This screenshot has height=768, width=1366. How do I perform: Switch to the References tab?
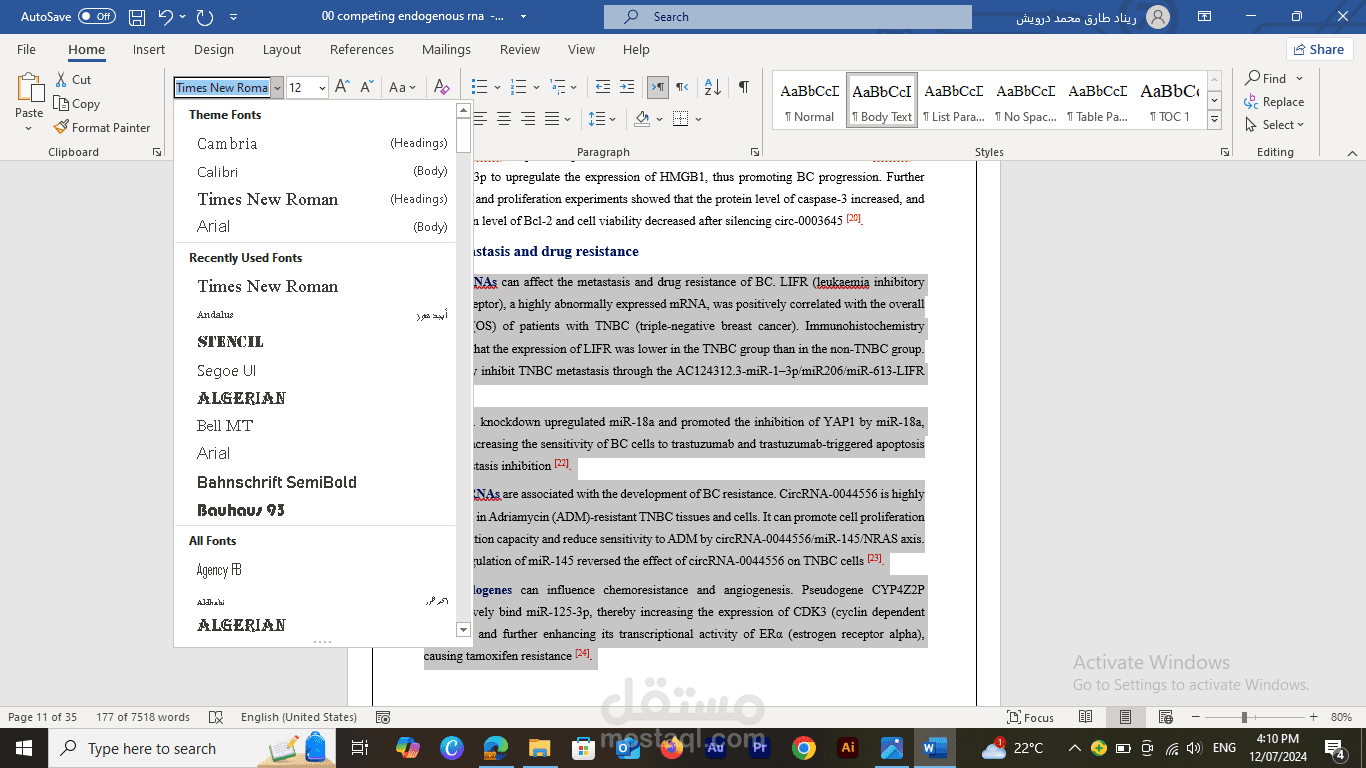pos(362,49)
